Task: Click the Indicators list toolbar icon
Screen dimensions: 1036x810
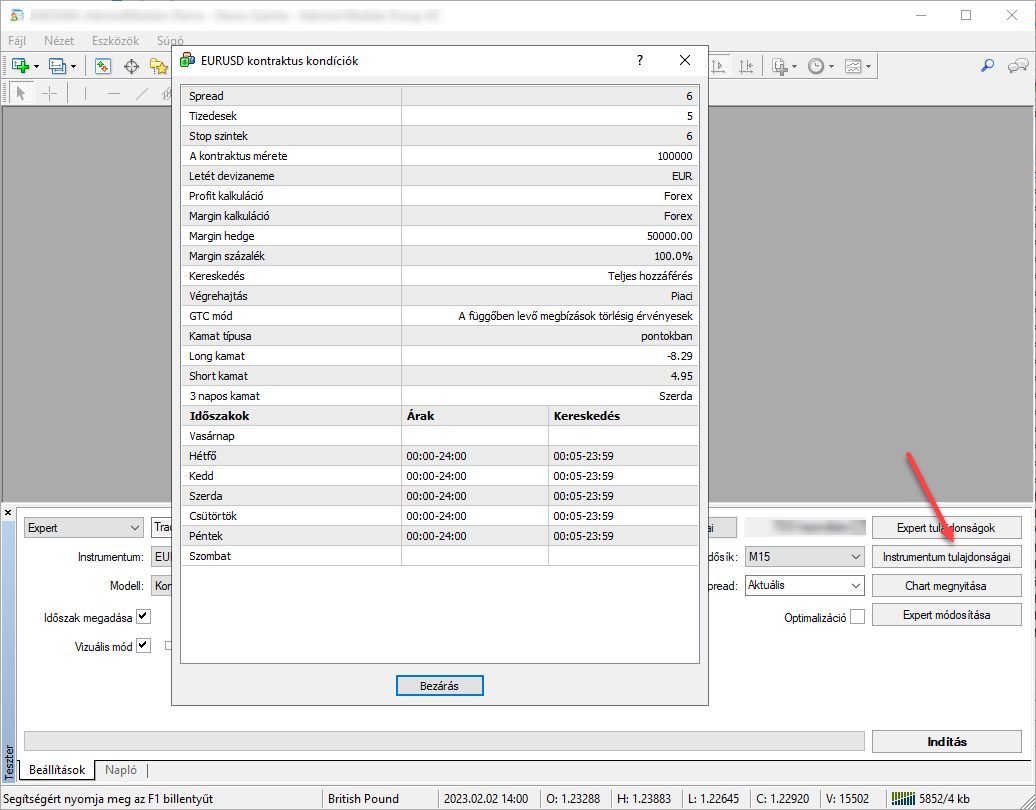Action: pyautogui.click(x=780, y=66)
